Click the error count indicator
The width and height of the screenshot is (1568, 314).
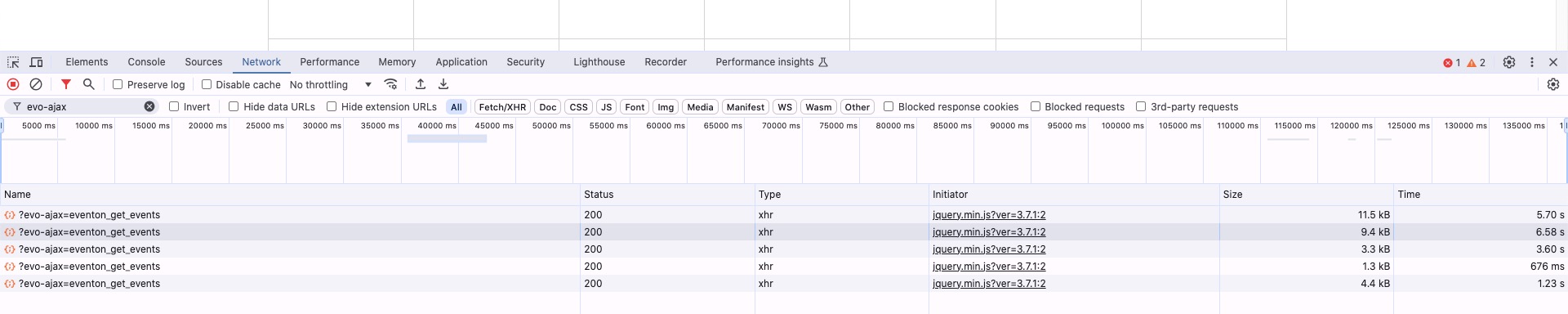click(1451, 63)
